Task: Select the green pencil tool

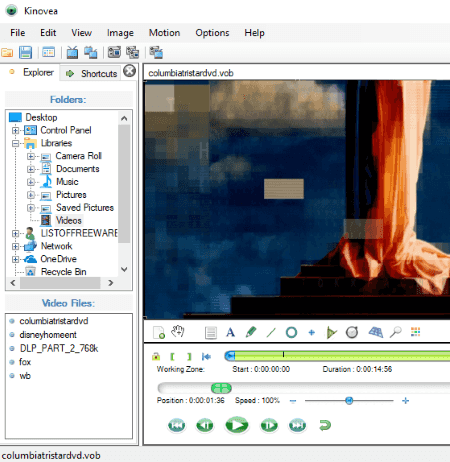Action: coord(251,332)
